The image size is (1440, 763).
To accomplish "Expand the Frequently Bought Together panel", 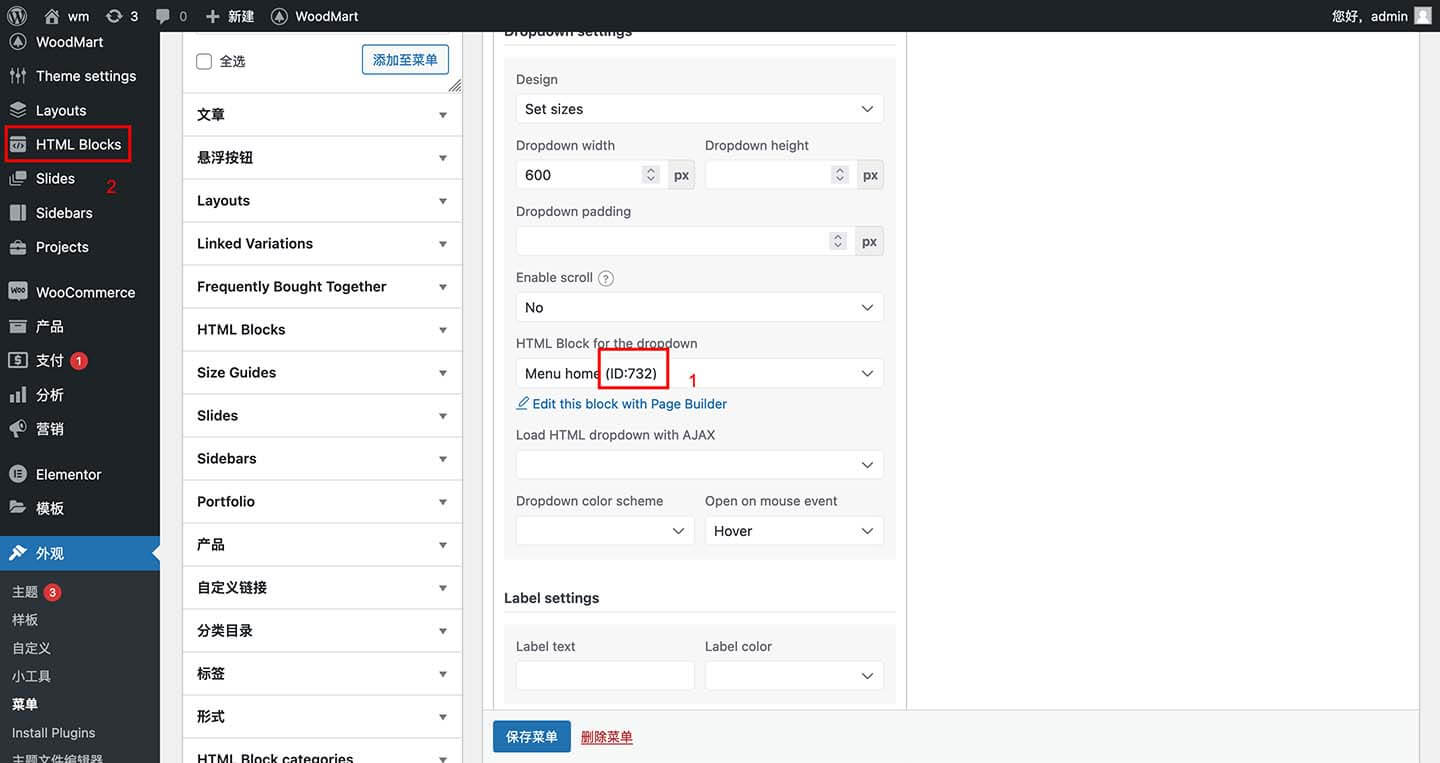I will coord(322,287).
